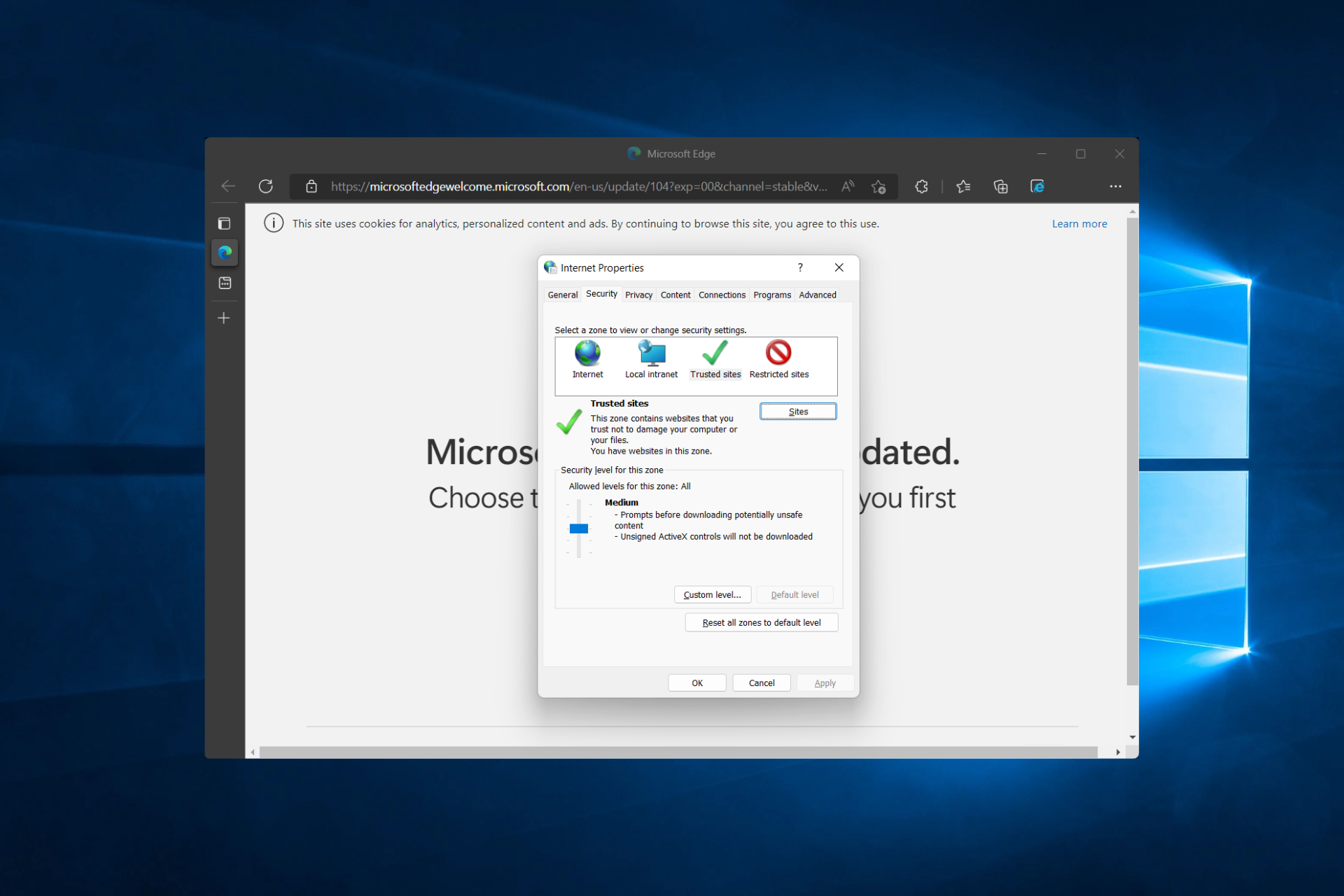This screenshot has width=1344, height=896.
Task: Open the Collections icon
Action: [x=1000, y=186]
